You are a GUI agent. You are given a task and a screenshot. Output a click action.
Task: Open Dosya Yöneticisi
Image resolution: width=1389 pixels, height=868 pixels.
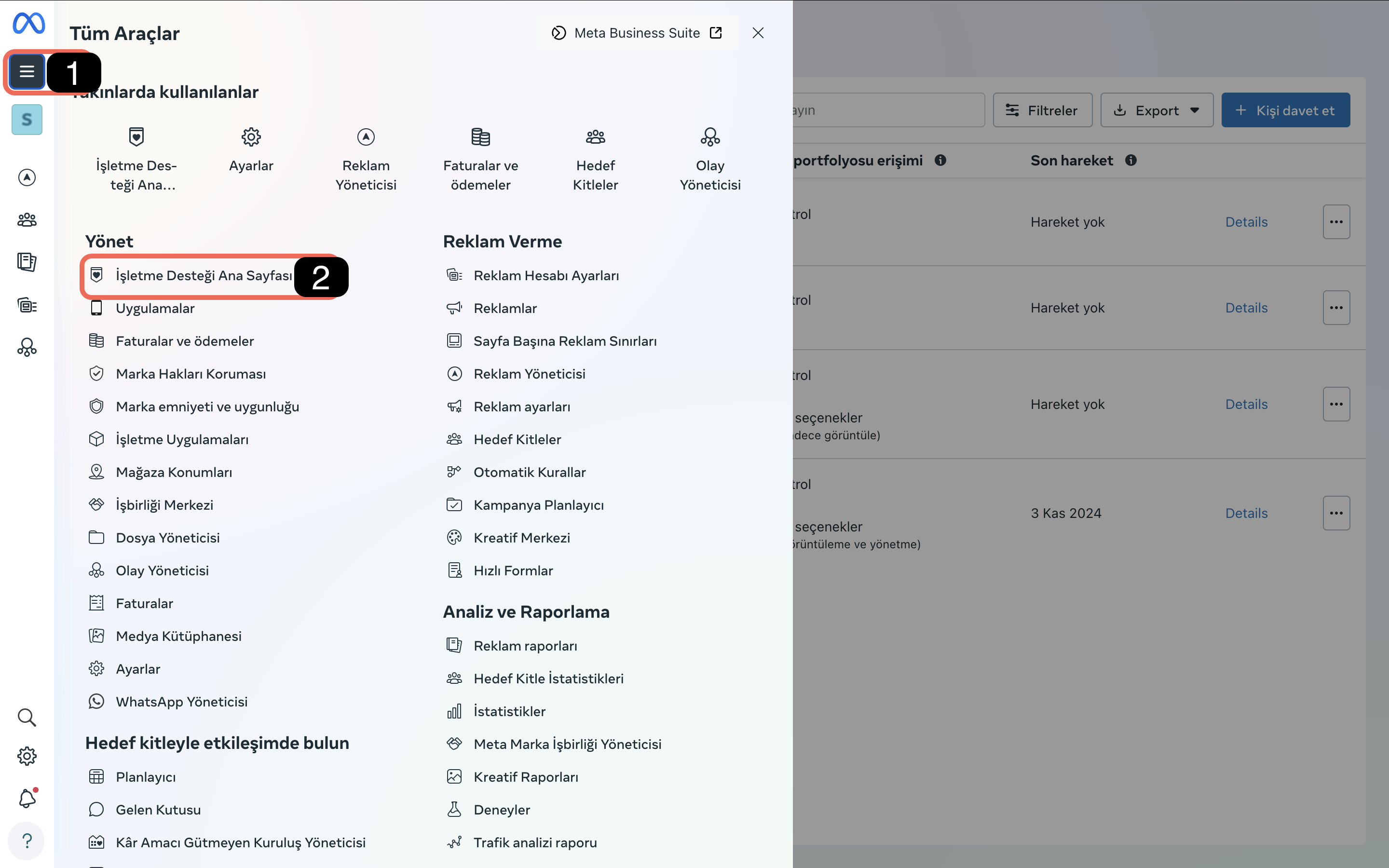(x=155, y=538)
